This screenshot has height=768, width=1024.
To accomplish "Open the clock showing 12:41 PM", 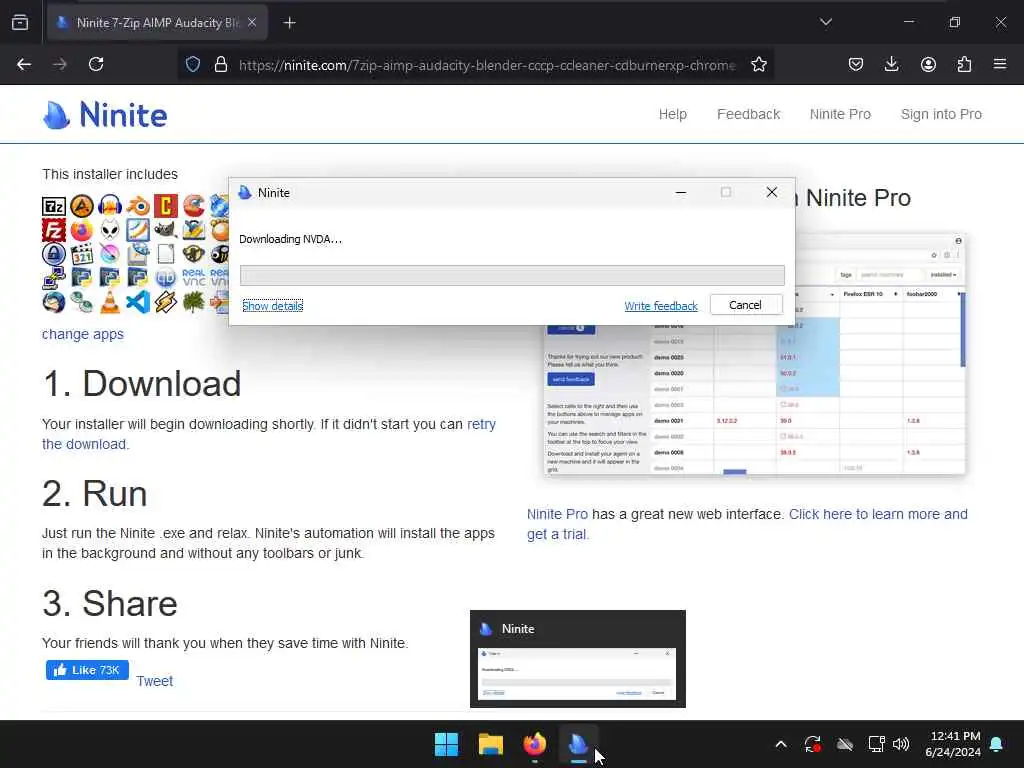I will click(x=953, y=744).
